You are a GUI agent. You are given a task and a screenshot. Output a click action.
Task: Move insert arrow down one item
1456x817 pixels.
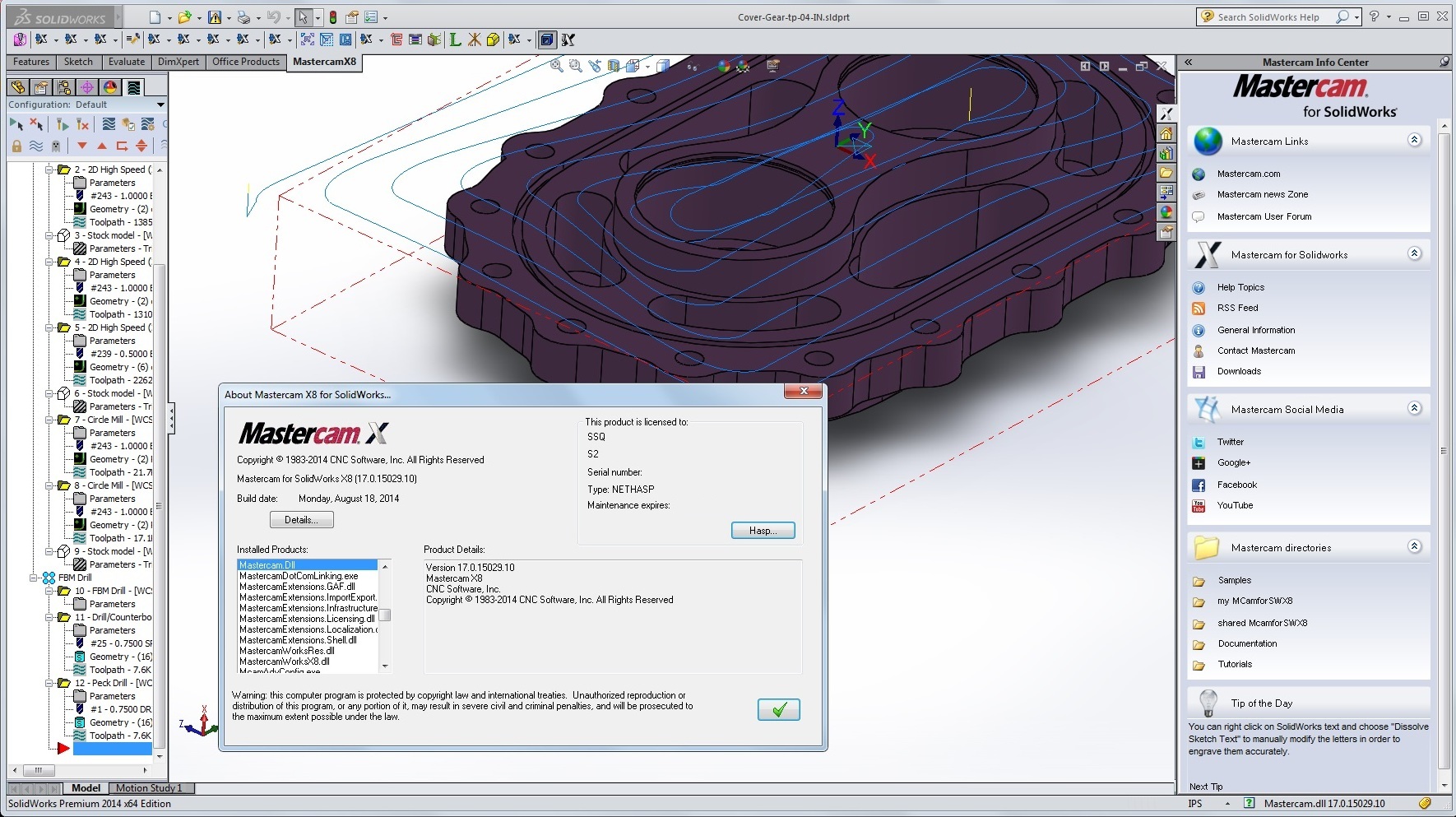(x=81, y=146)
